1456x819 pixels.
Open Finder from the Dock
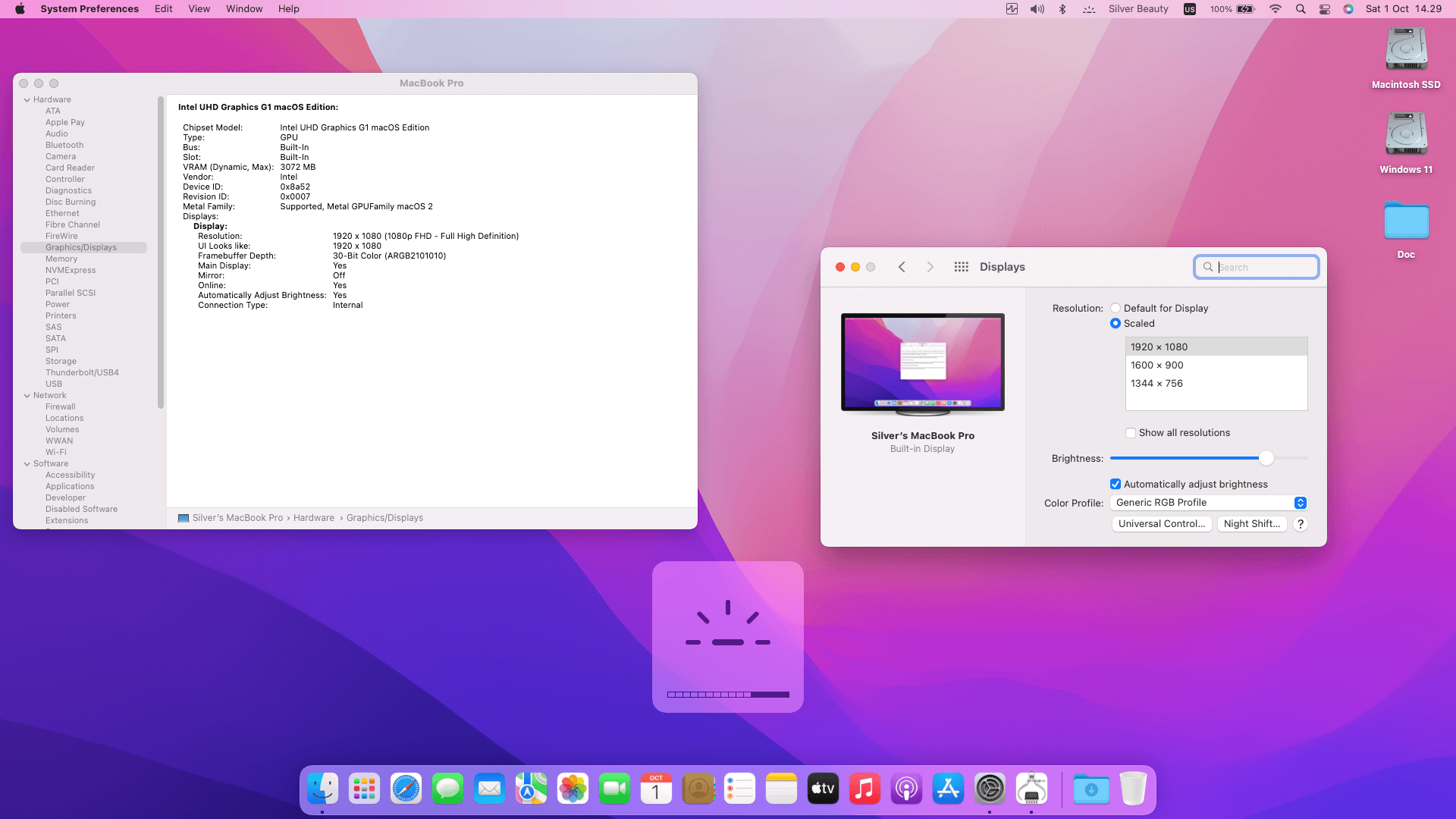(x=322, y=789)
